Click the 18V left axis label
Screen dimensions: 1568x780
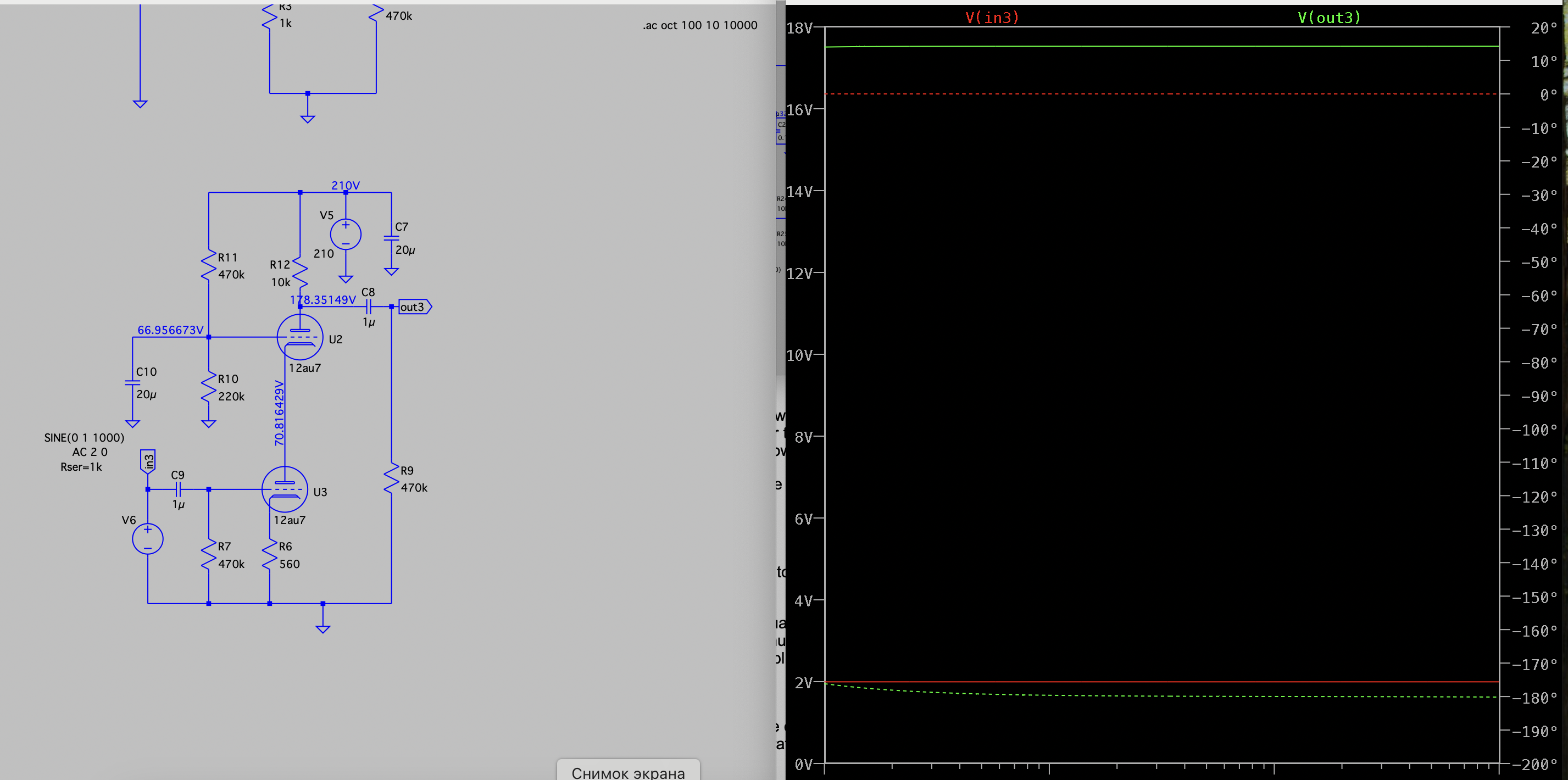pyautogui.click(x=799, y=28)
